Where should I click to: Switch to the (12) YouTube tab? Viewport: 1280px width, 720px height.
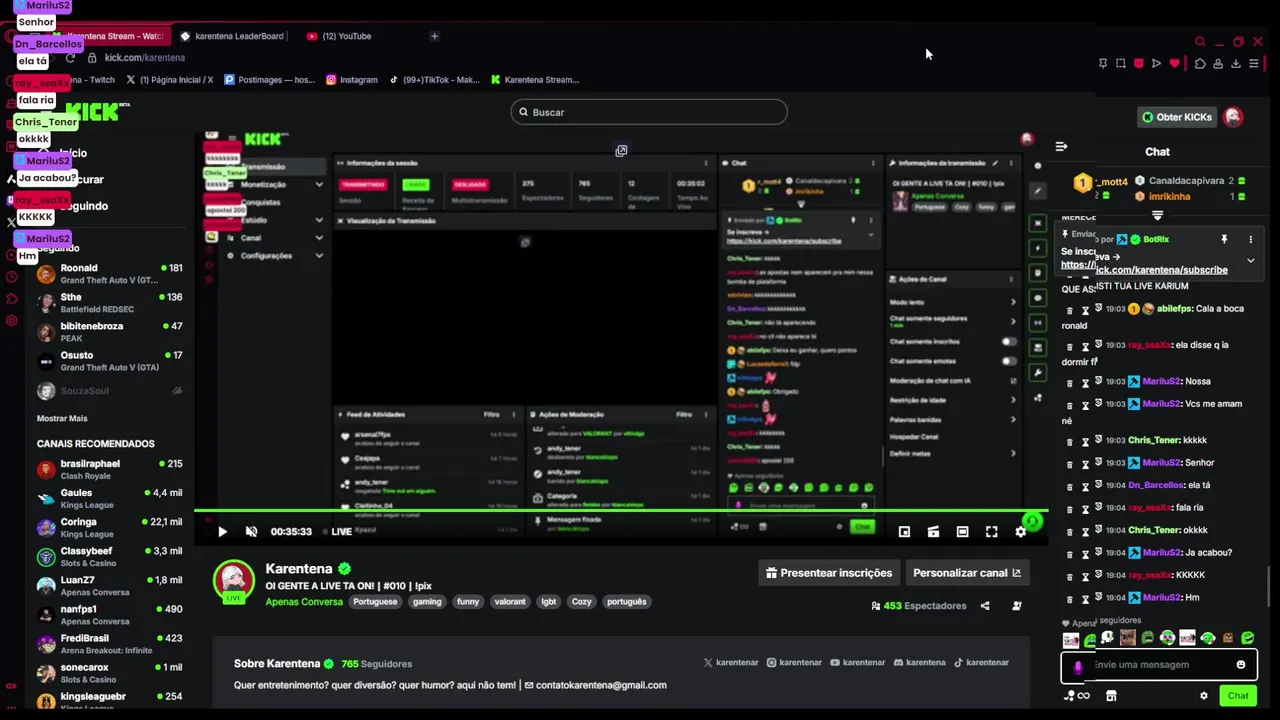click(x=340, y=36)
